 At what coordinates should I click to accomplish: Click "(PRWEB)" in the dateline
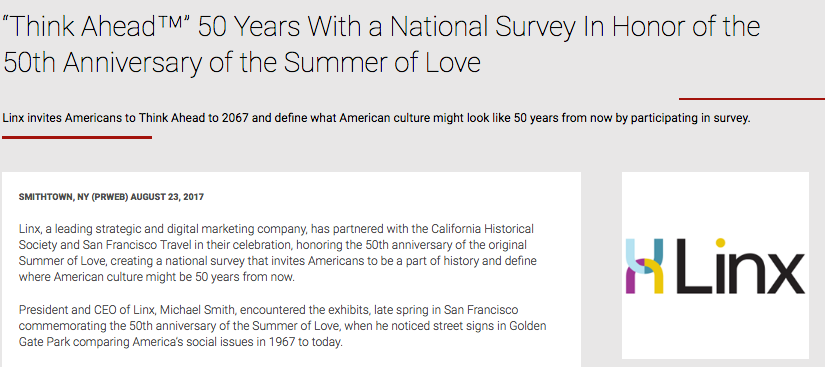(110, 197)
